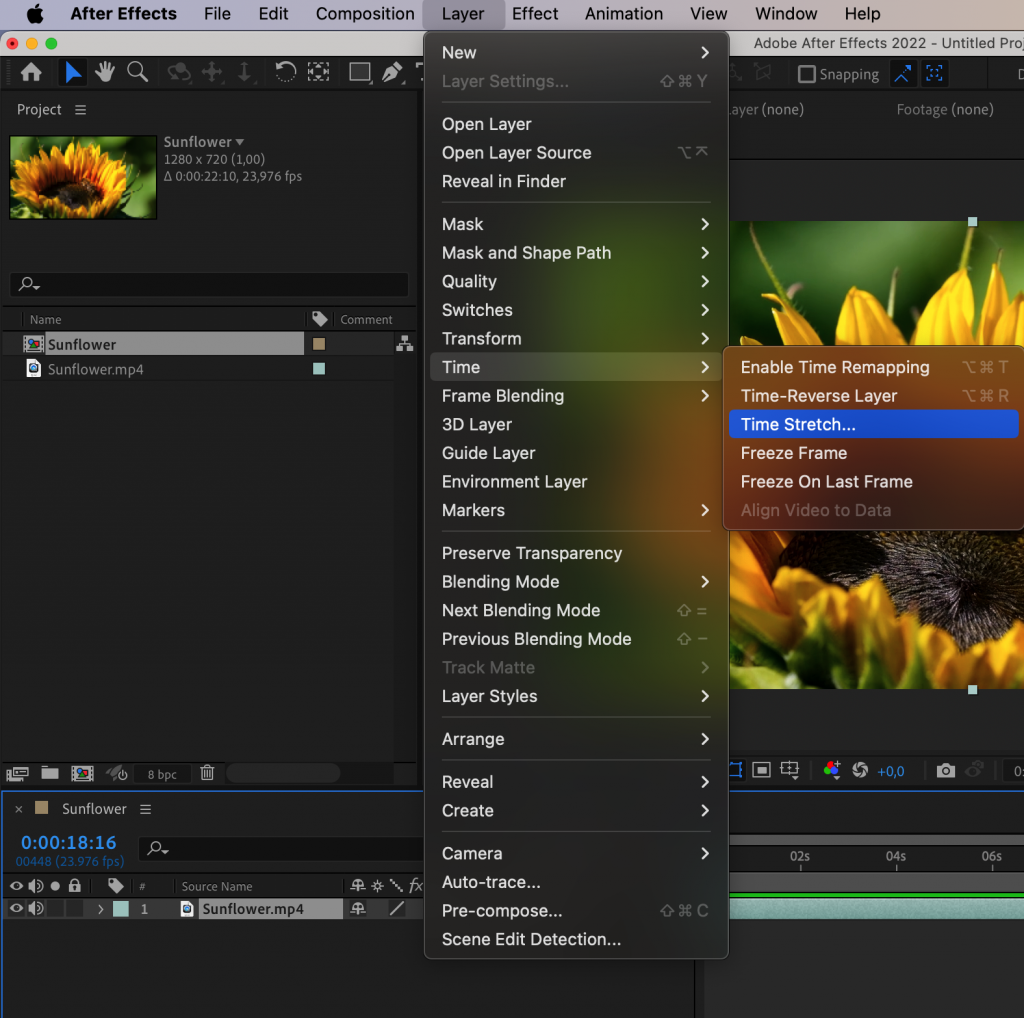Click the trash icon in the Project panel
Image resolution: width=1024 pixels, height=1018 pixels.
pos(207,772)
